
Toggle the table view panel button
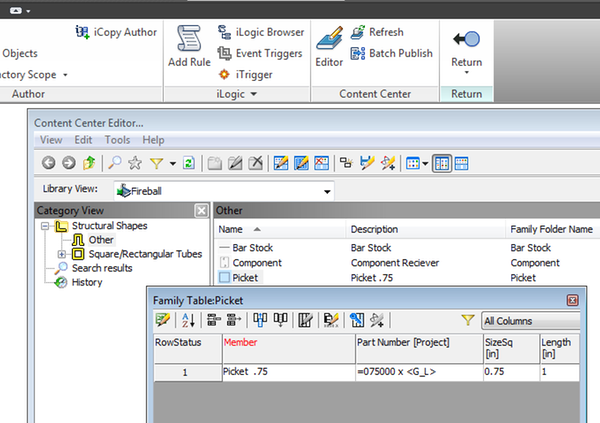461,164
